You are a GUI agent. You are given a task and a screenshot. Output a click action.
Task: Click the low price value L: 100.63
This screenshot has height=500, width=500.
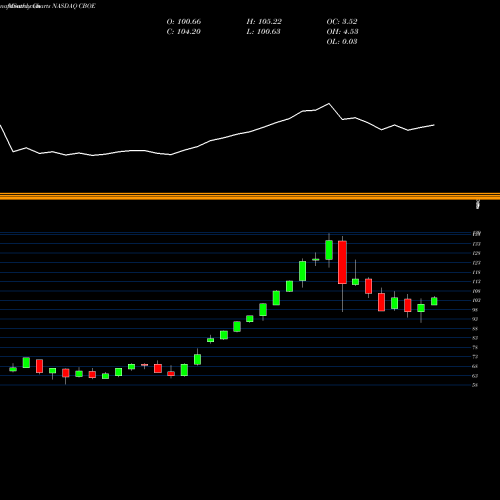point(263,32)
